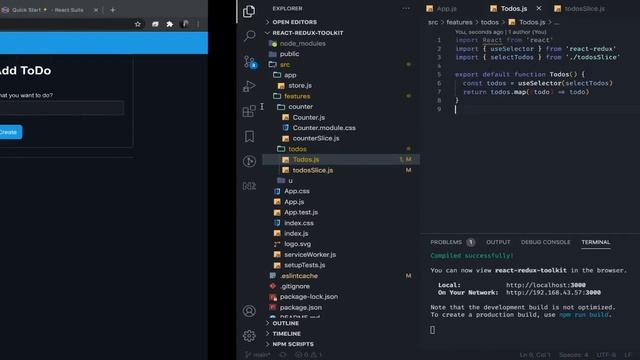Expand the NPM Scripts section
Viewport: 640px width, 360px height.
point(293,344)
